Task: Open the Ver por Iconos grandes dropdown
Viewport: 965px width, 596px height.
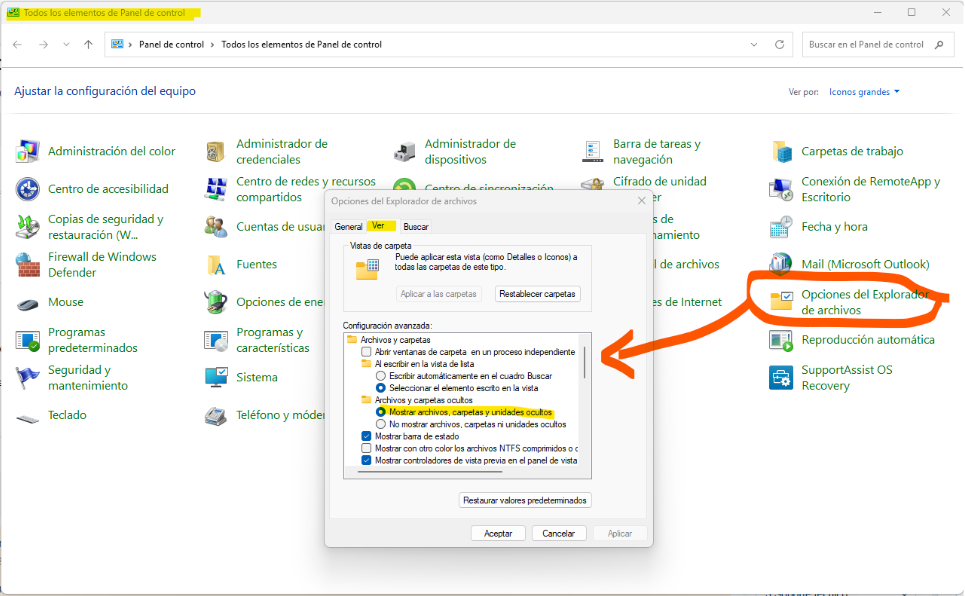Action: pyautogui.click(x=864, y=92)
